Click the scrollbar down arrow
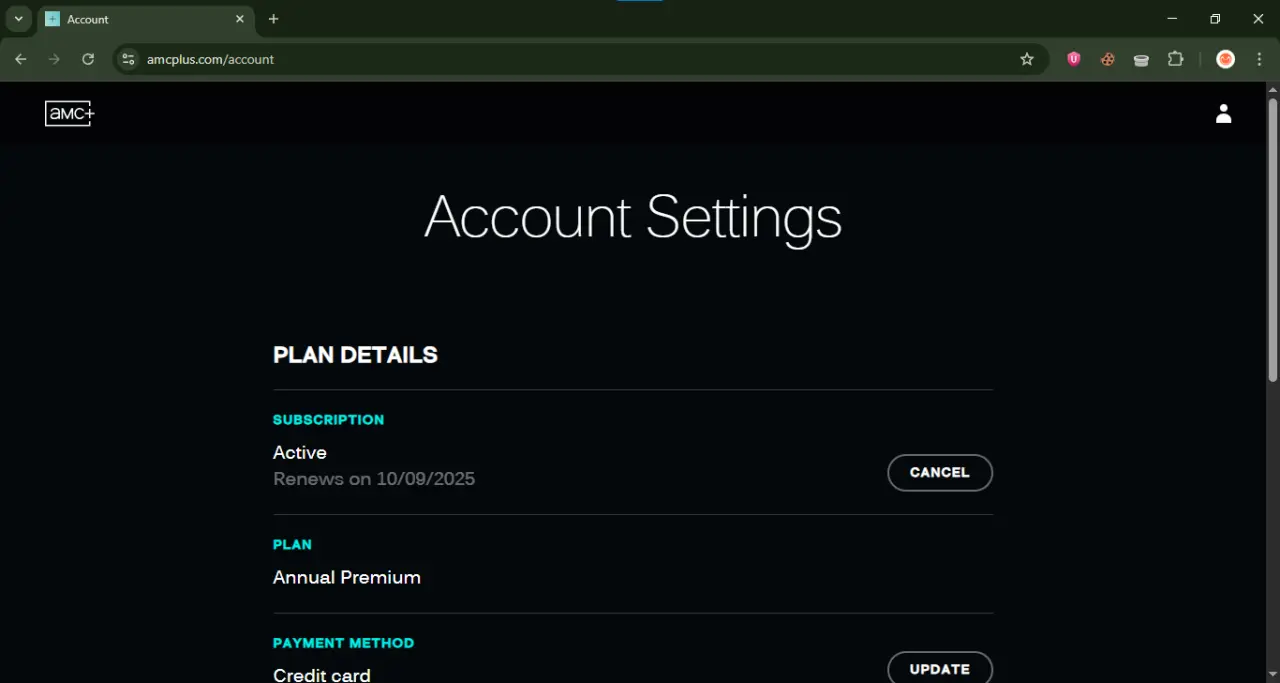Image resolution: width=1280 pixels, height=683 pixels. (1273, 674)
